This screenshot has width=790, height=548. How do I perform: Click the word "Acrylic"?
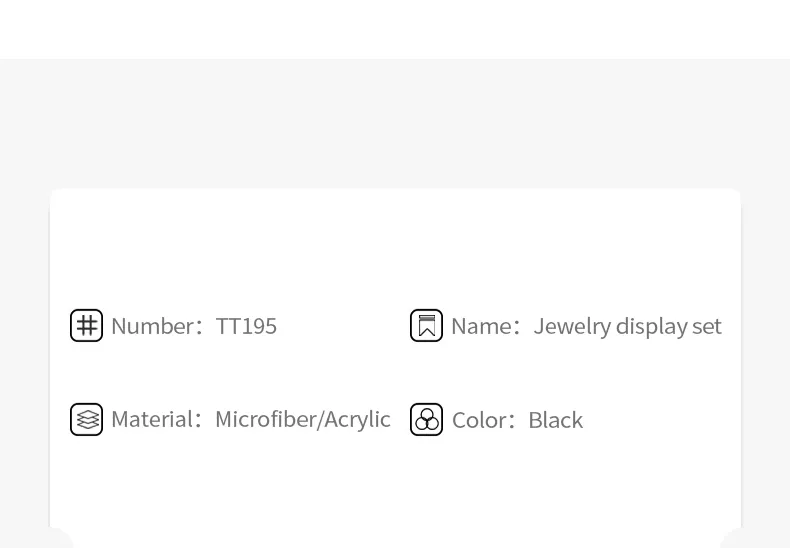pos(357,419)
